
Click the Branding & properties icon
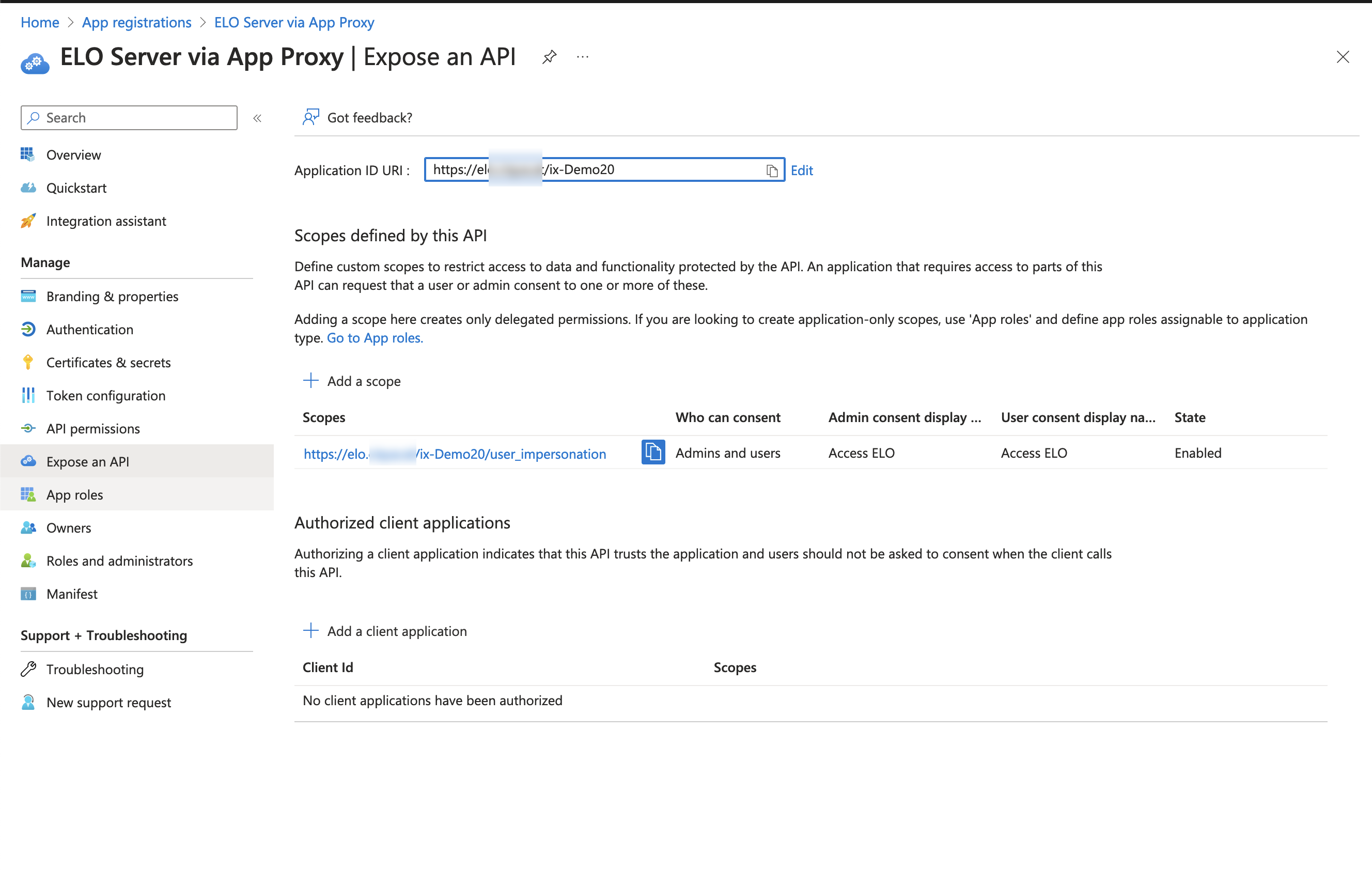click(x=28, y=296)
